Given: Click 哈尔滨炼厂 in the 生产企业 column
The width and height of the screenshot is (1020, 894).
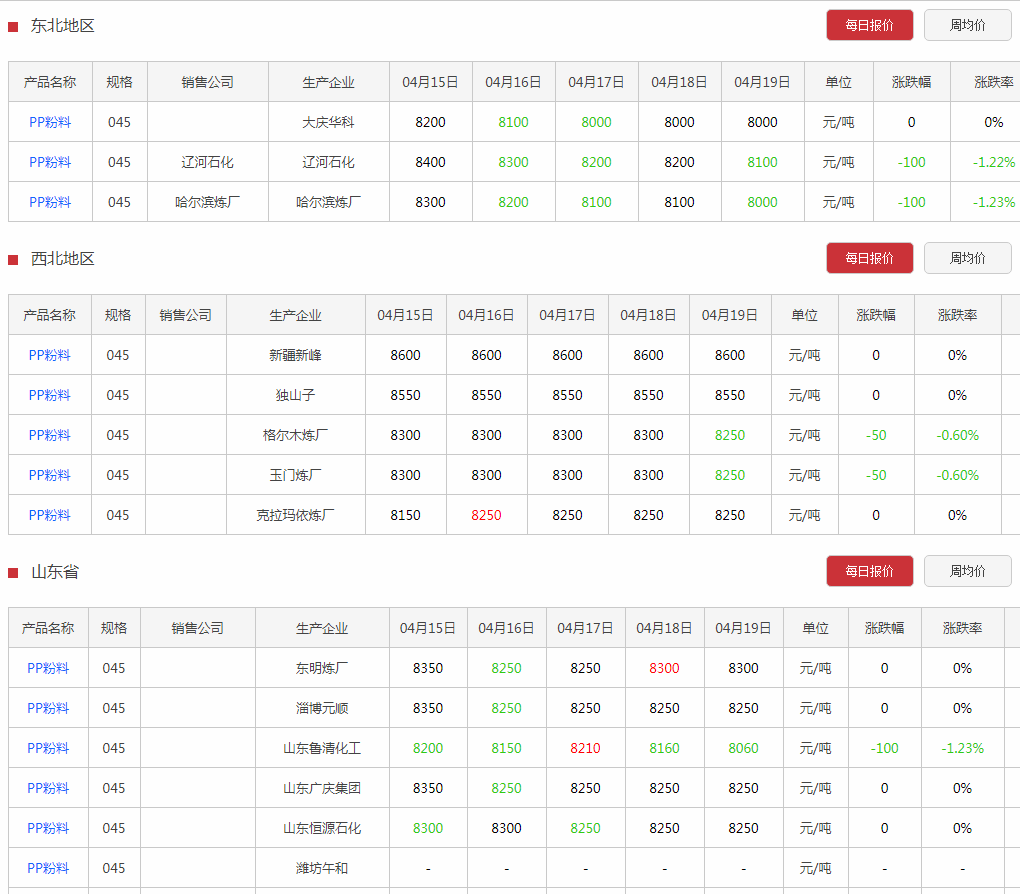Looking at the screenshot, I should (x=329, y=202).
